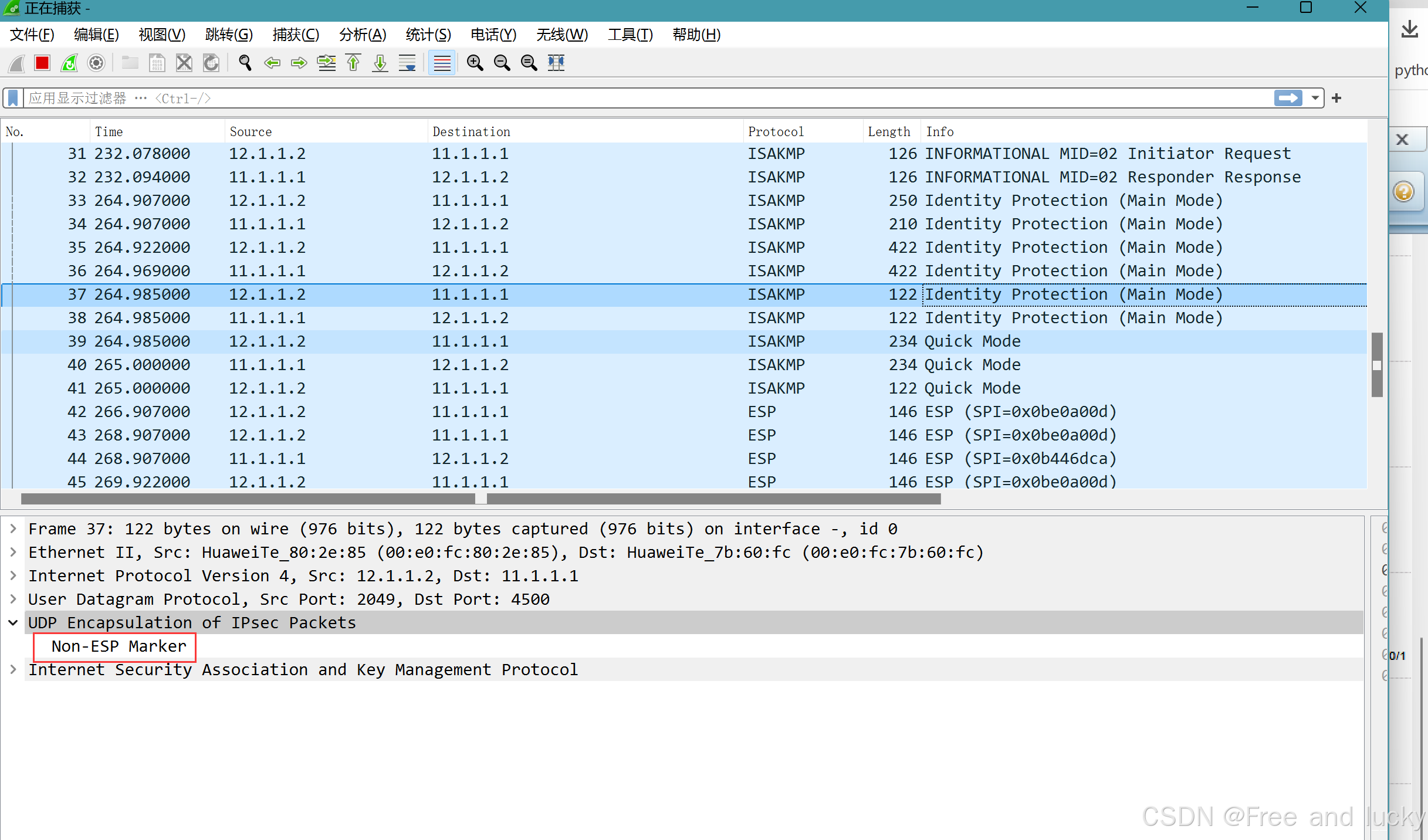Restart the current capture

tap(69, 63)
